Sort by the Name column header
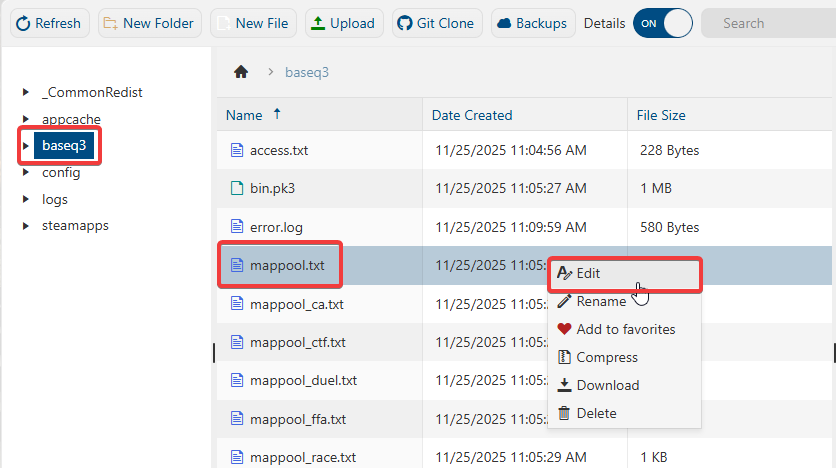This screenshot has height=468, width=836. 245,115
